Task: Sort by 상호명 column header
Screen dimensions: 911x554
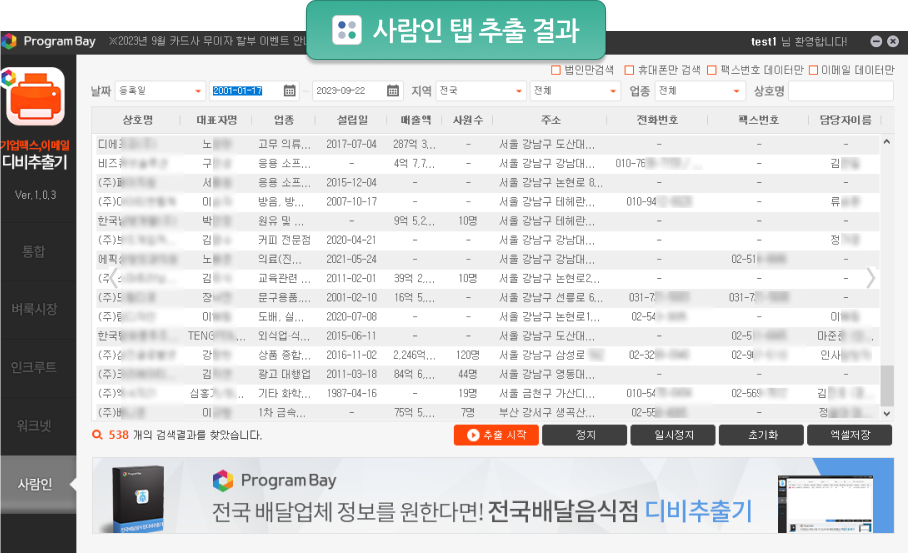Action: pyautogui.click(x=137, y=120)
